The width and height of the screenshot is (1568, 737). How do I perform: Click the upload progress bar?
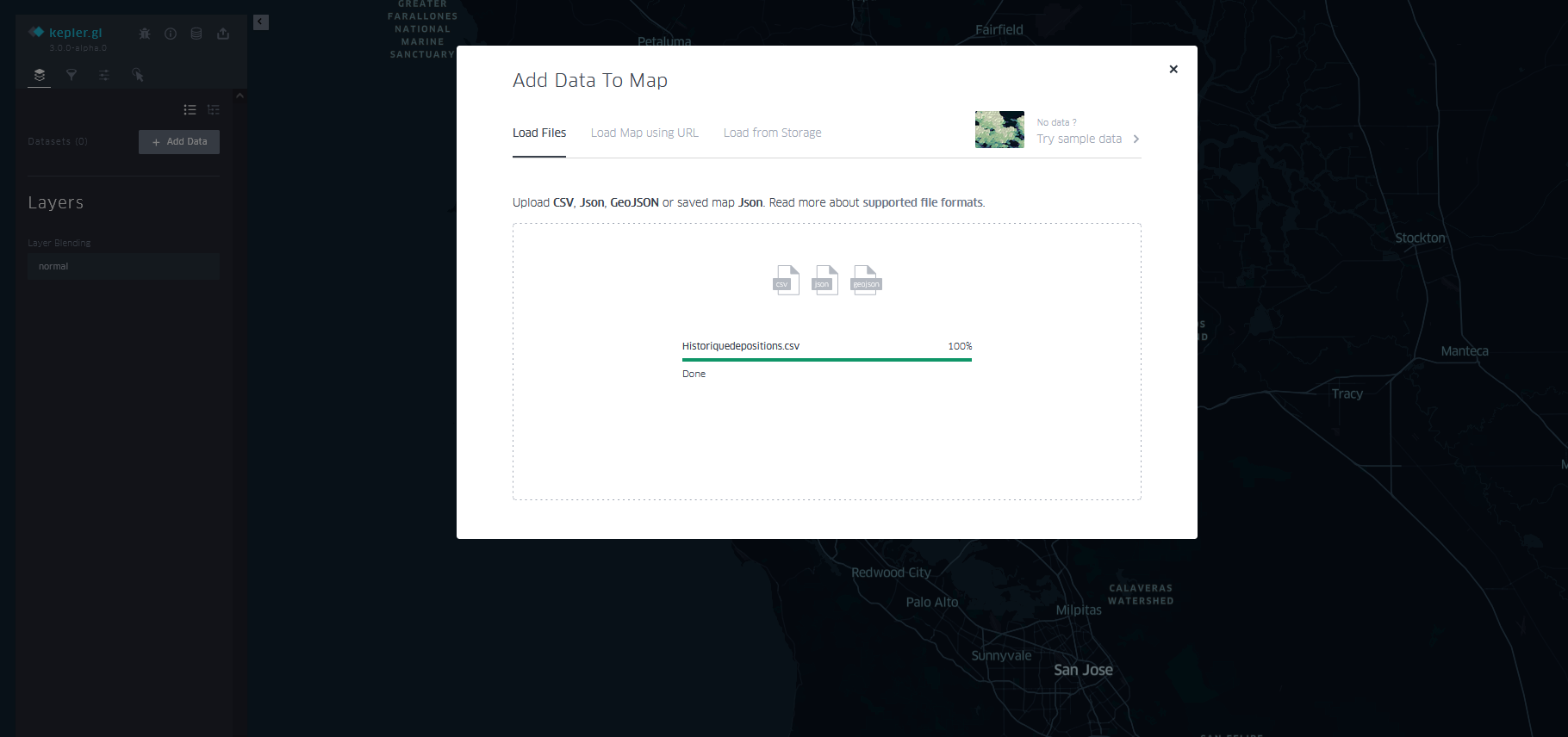click(827, 360)
